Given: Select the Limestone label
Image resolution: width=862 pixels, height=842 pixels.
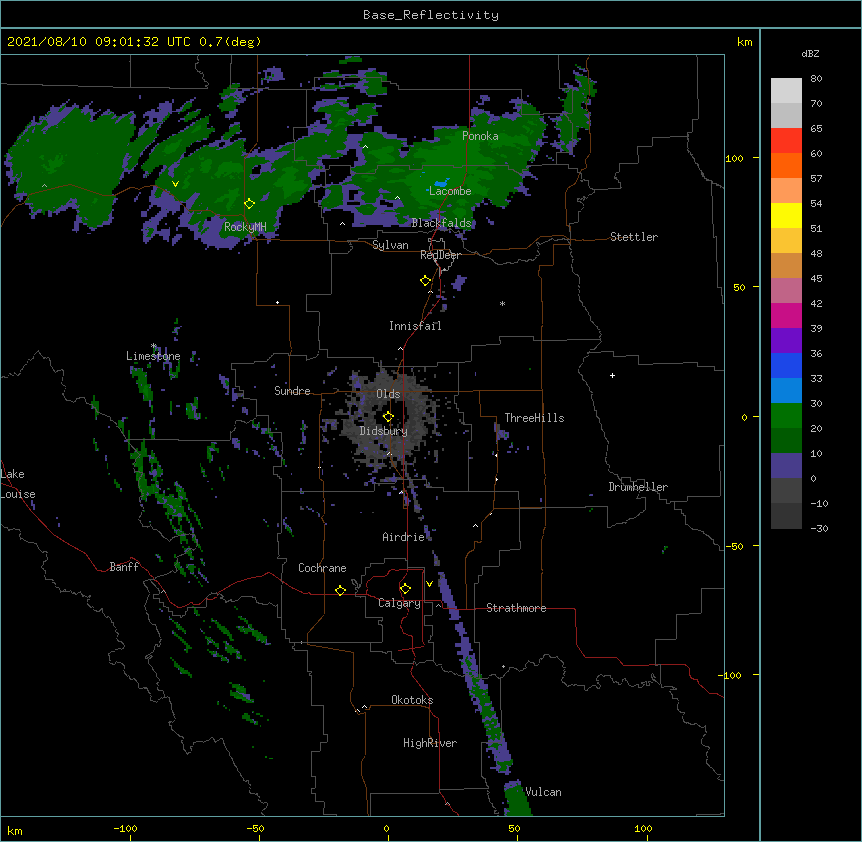Looking at the screenshot, I should (x=153, y=356).
